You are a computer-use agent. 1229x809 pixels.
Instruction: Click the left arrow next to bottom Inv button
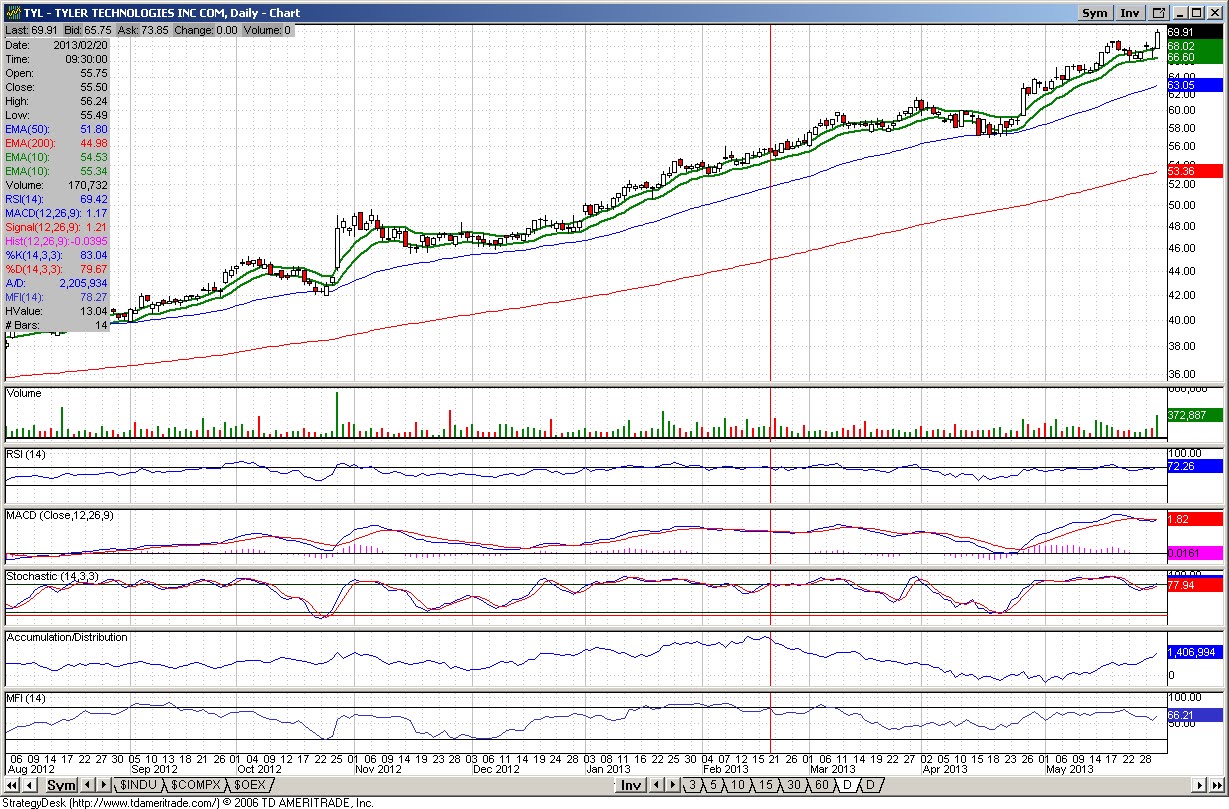pyautogui.click(x=655, y=785)
